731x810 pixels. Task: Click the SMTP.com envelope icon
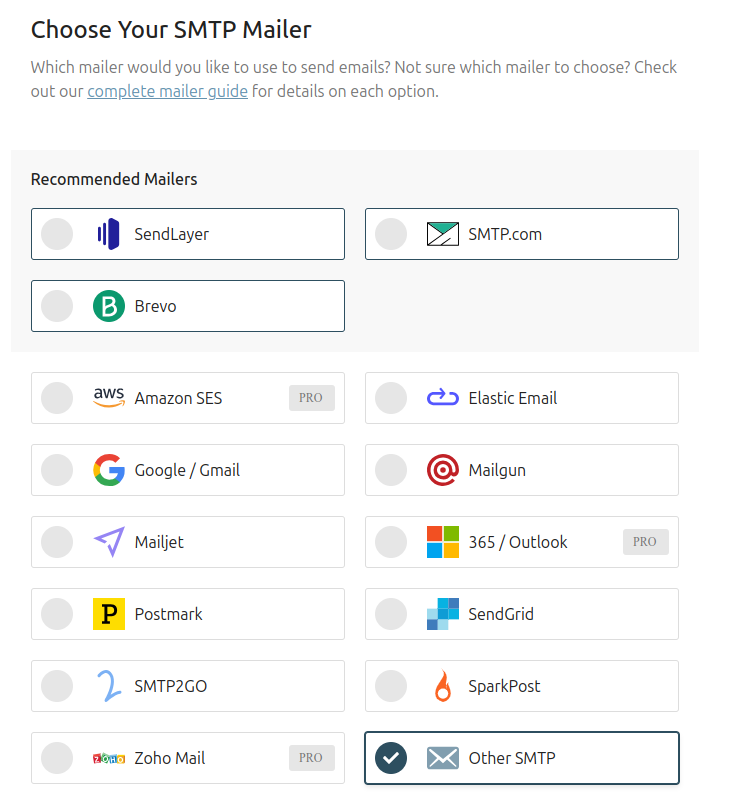tap(443, 234)
